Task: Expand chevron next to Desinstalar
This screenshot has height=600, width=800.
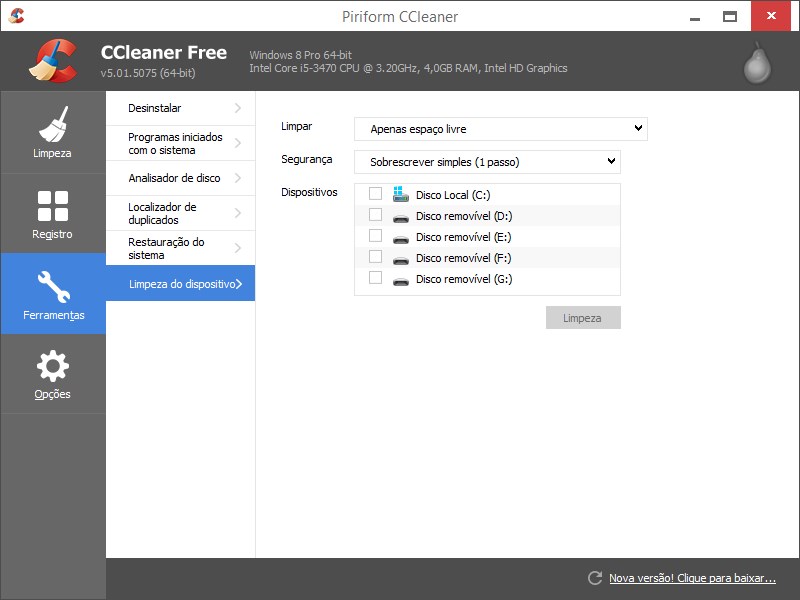Action: [x=238, y=108]
